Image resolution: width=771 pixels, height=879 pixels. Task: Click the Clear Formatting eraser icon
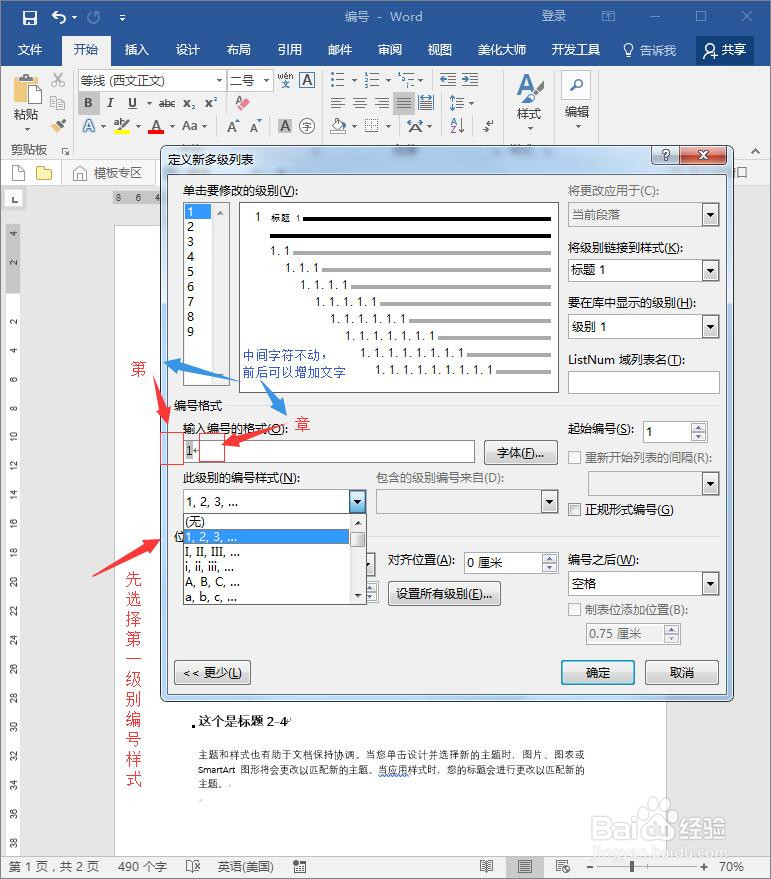click(x=242, y=103)
